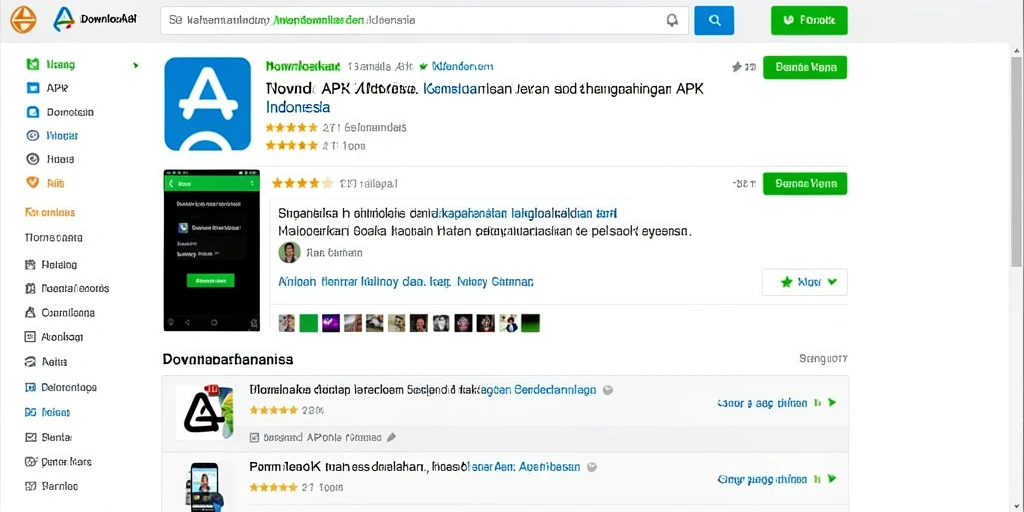Open the Hiaeia sidebar entry icon
Viewport: 1024px width, 512px height.
(33, 159)
